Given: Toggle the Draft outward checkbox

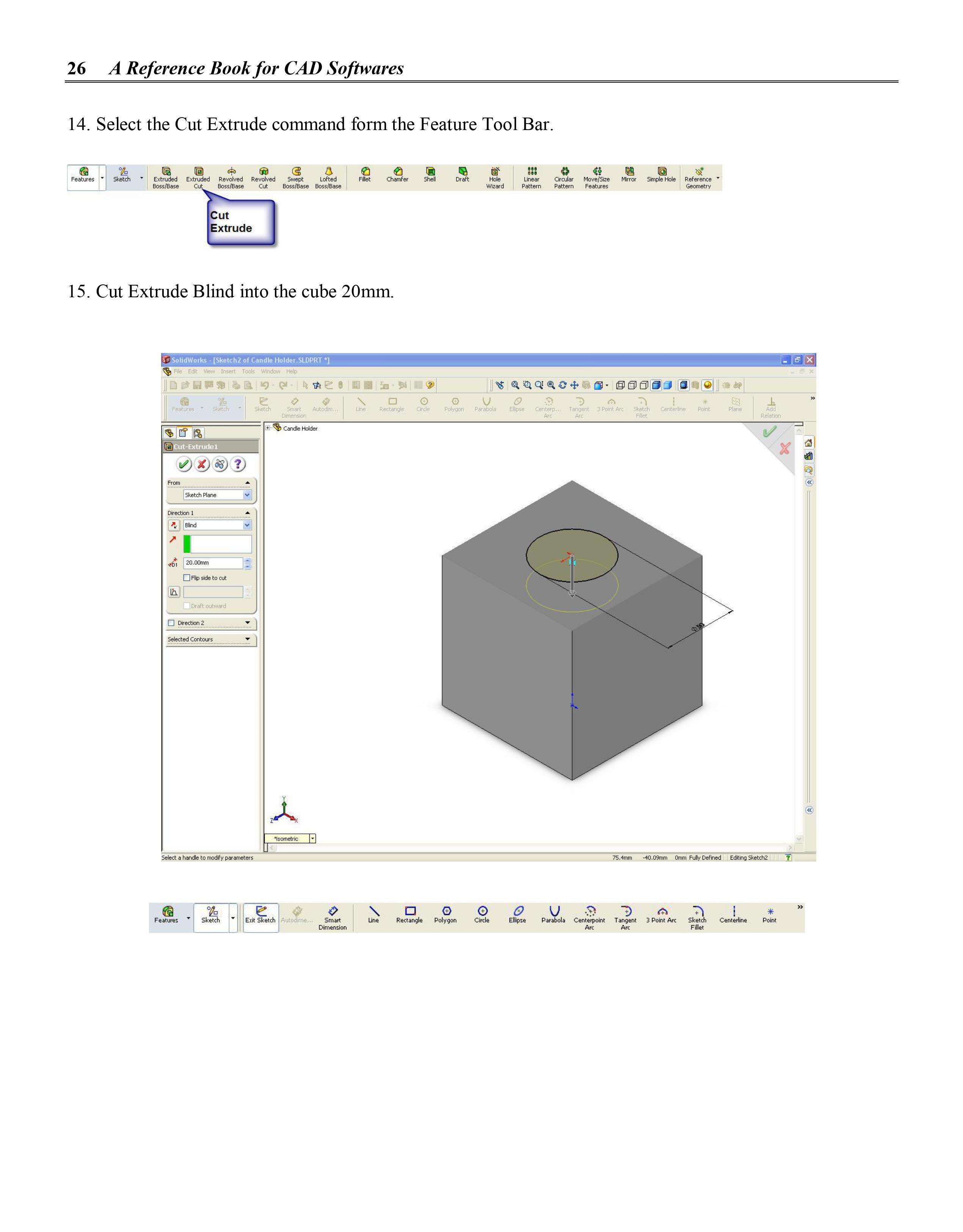Looking at the screenshot, I should click(187, 606).
